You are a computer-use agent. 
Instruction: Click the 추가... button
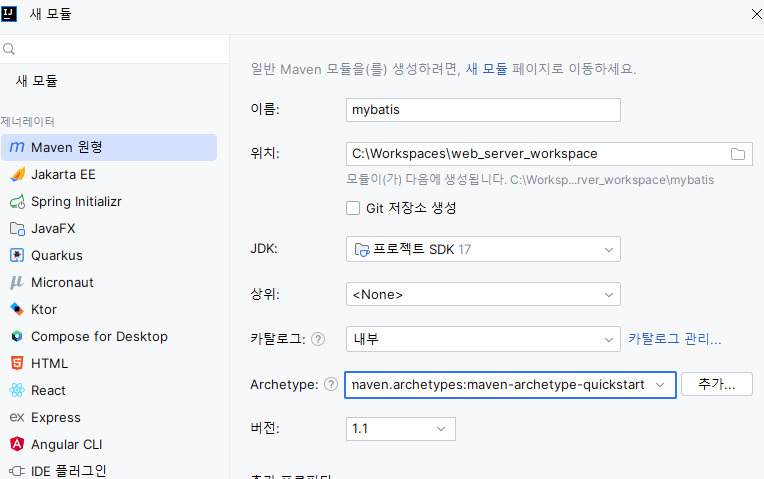(717, 384)
